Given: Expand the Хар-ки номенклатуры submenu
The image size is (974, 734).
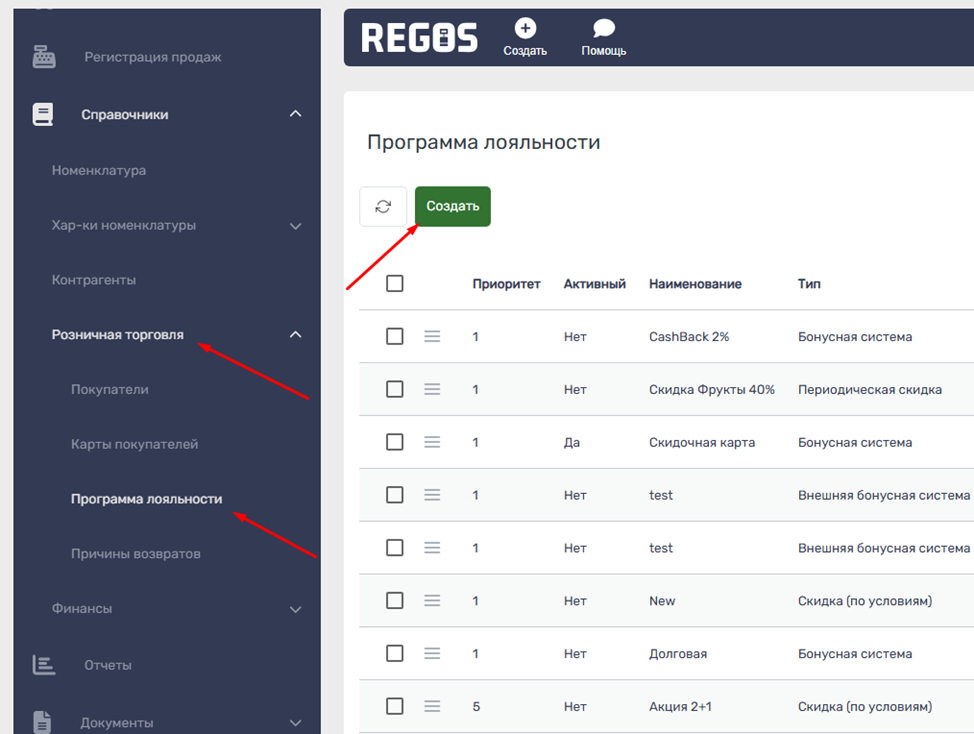Looking at the screenshot, I should coord(295,226).
